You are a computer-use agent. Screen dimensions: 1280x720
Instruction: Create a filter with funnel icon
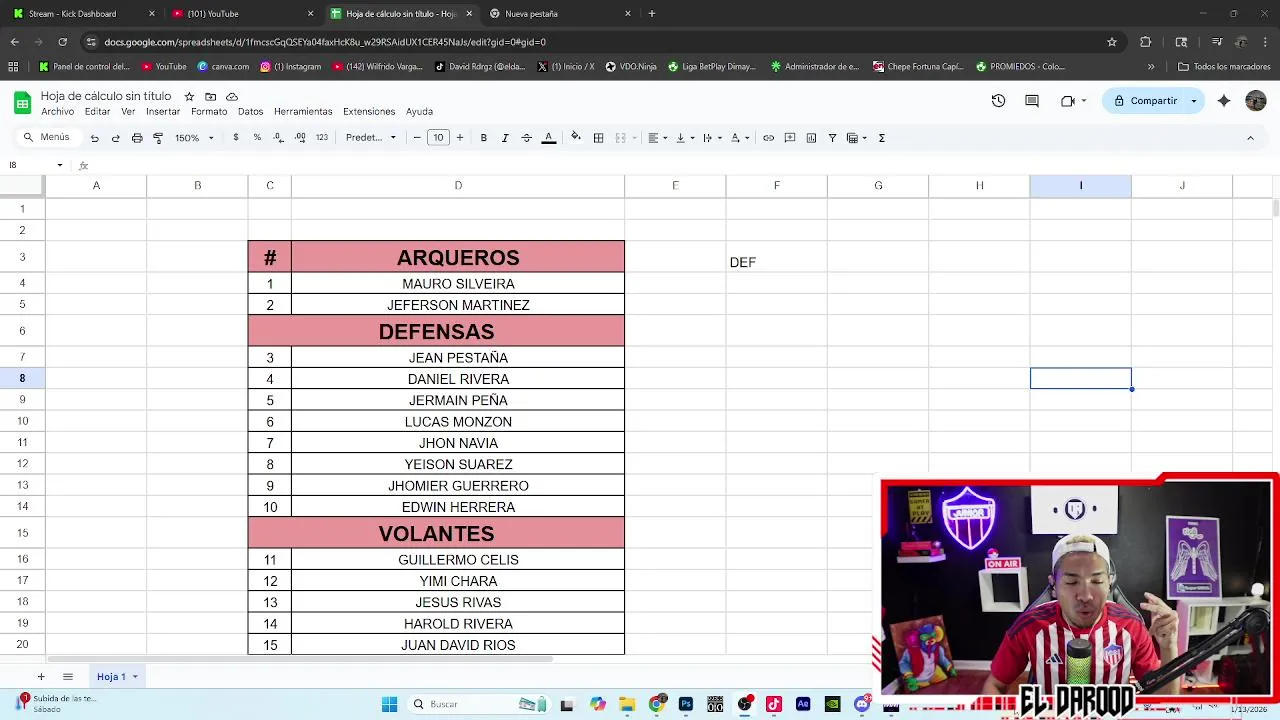832,138
